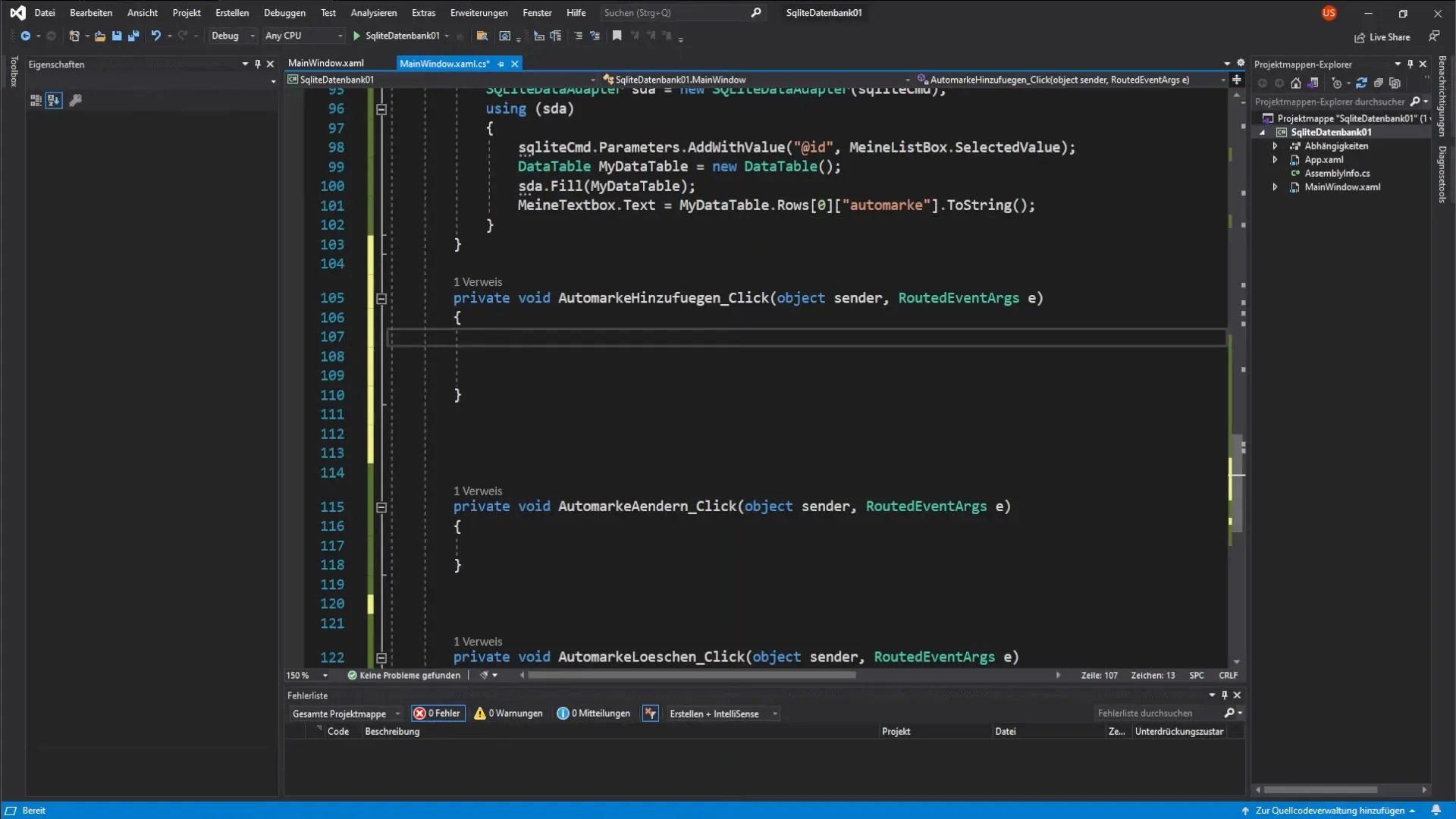Open the Toolbox side tab
The image size is (1456, 819).
pyautogui.click(x=14, y=71)
